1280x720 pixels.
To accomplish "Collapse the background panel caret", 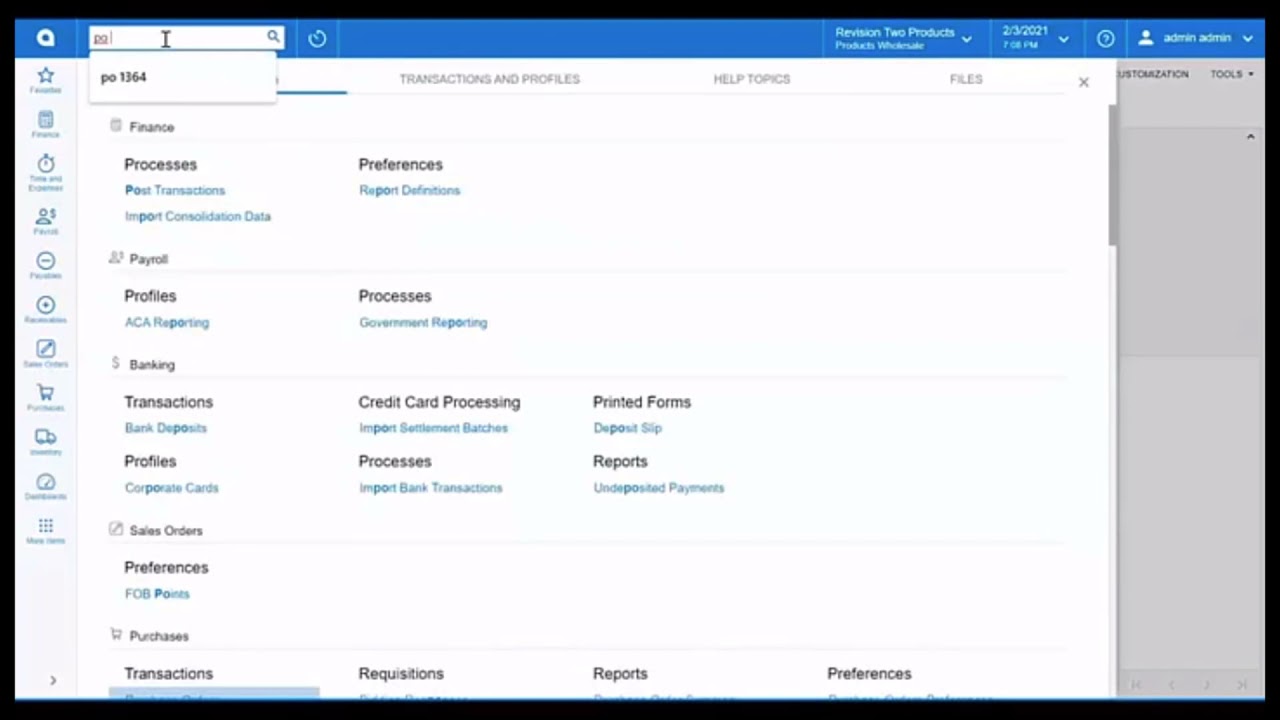I will [1250, 136].
